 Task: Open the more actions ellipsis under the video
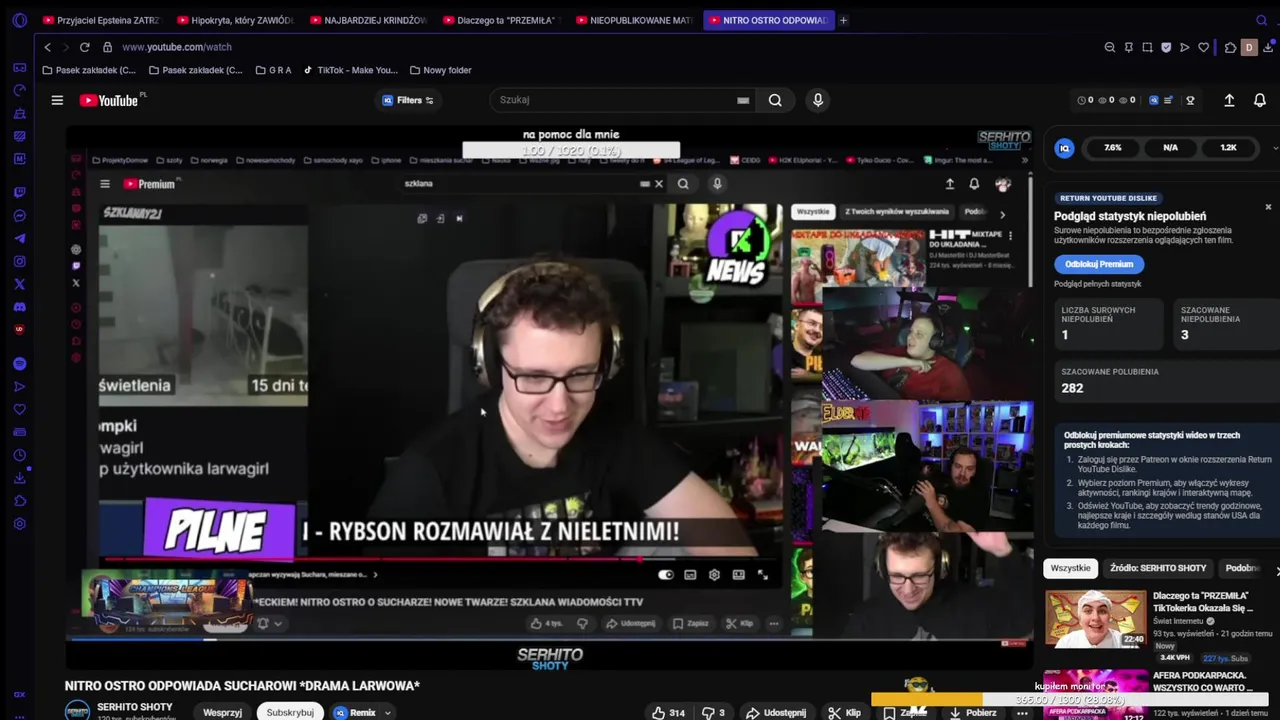(1022, 712)
